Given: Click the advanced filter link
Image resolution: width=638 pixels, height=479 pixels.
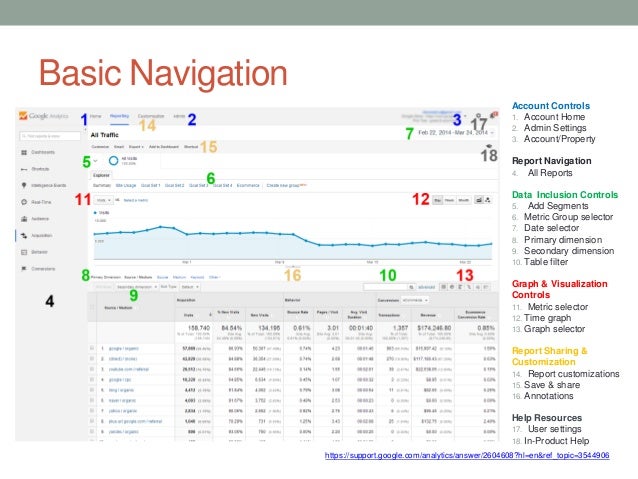Looking at the screenshot, I should coord(426,287).
